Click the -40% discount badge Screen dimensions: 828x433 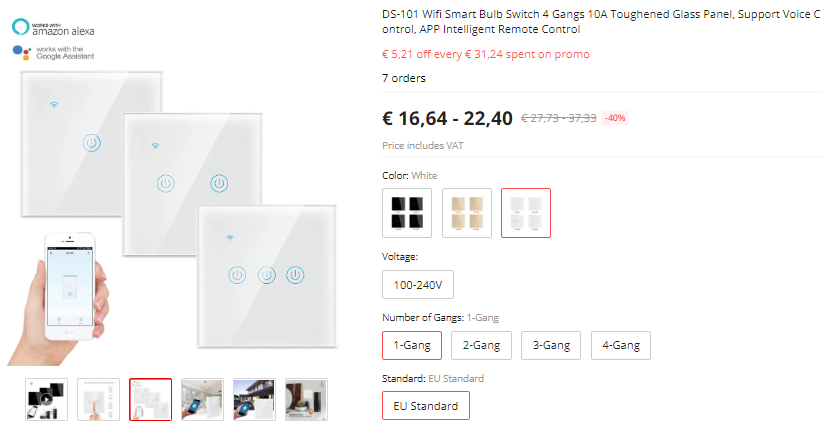pyautogui.click(x=615, y=118)
